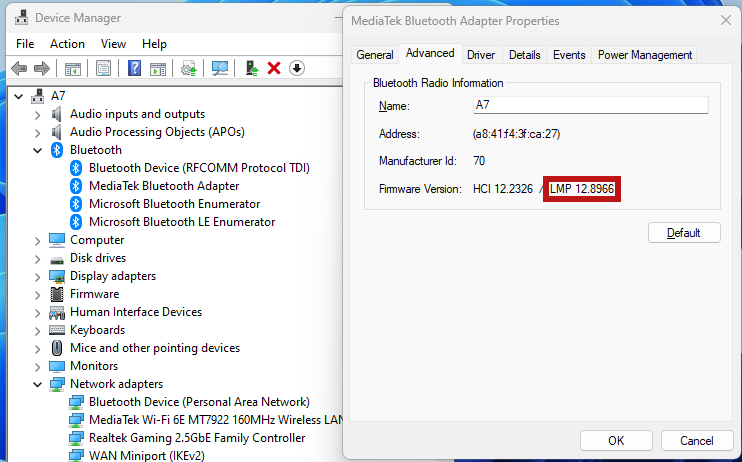Click the Add drivers toolbar icon

pos(252,69)
